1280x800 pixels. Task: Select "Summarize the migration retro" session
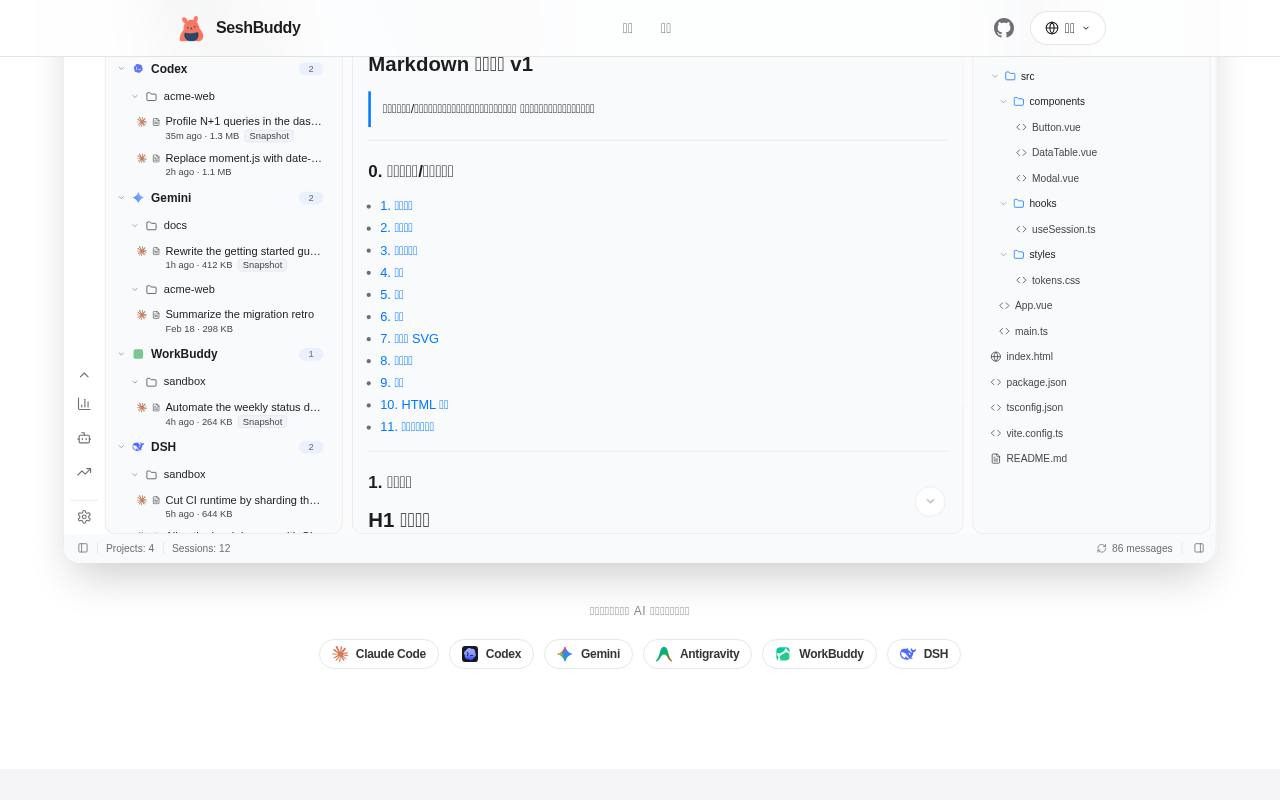click(x=229, y=321)
